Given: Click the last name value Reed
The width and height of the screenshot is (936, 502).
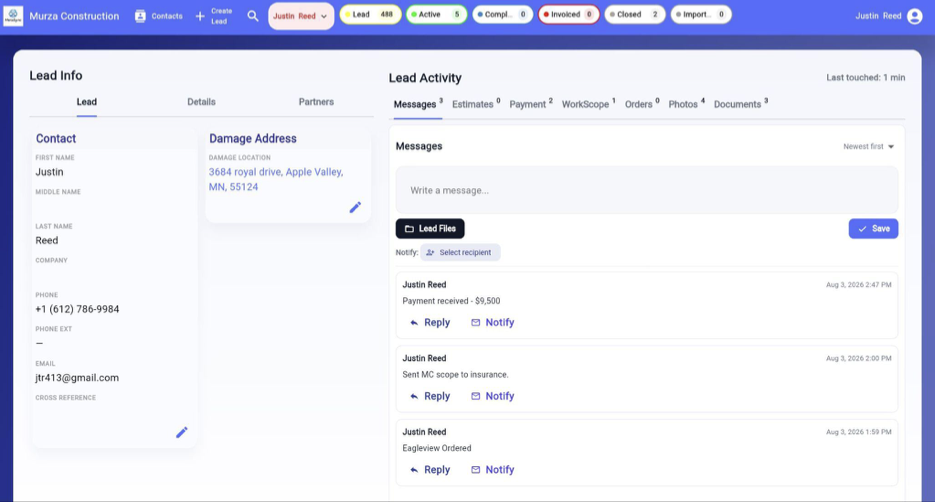Looking at the screenshot, I should (x=47, y=241).
